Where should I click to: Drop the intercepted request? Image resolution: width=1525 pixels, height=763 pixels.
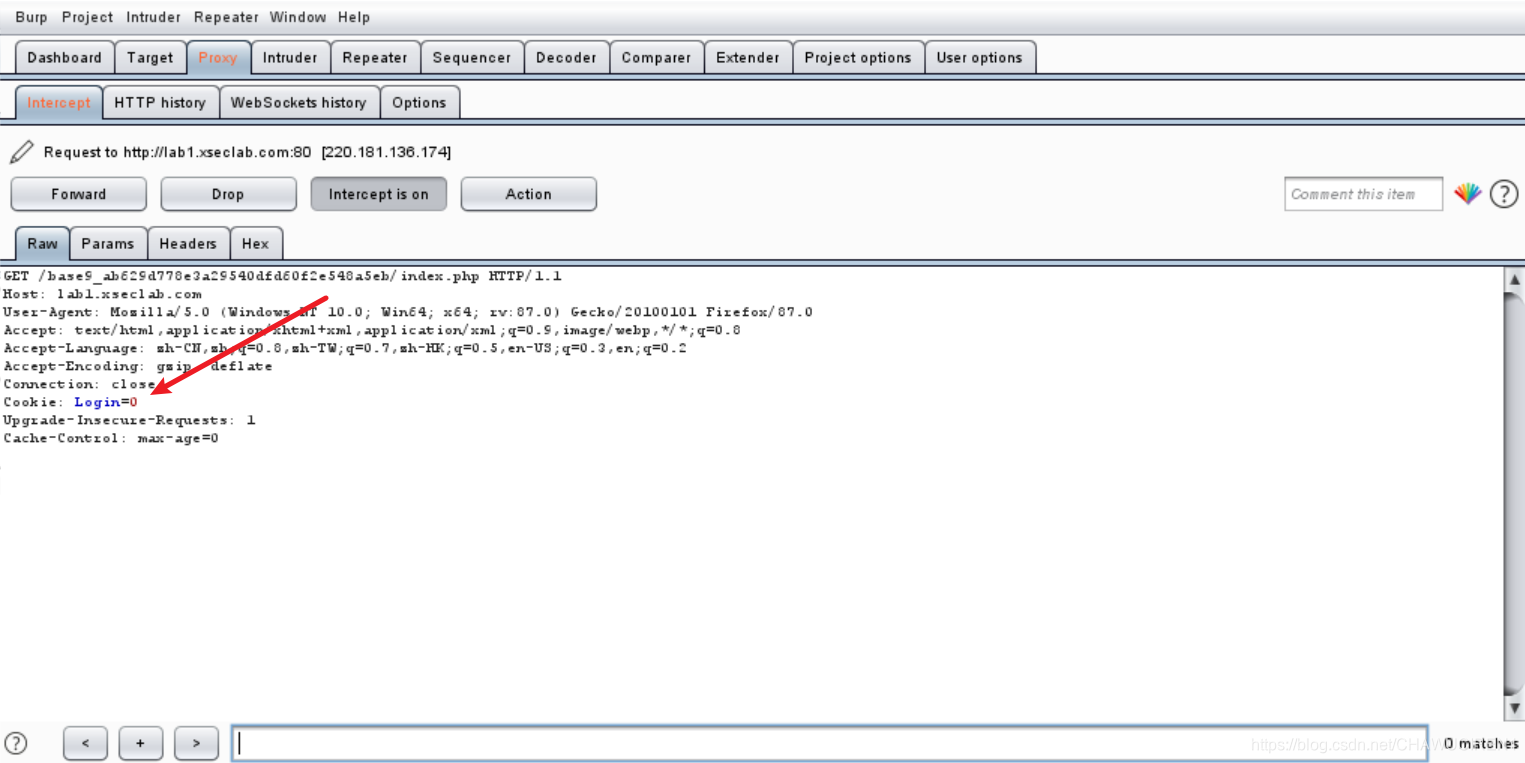click(228, 194)
